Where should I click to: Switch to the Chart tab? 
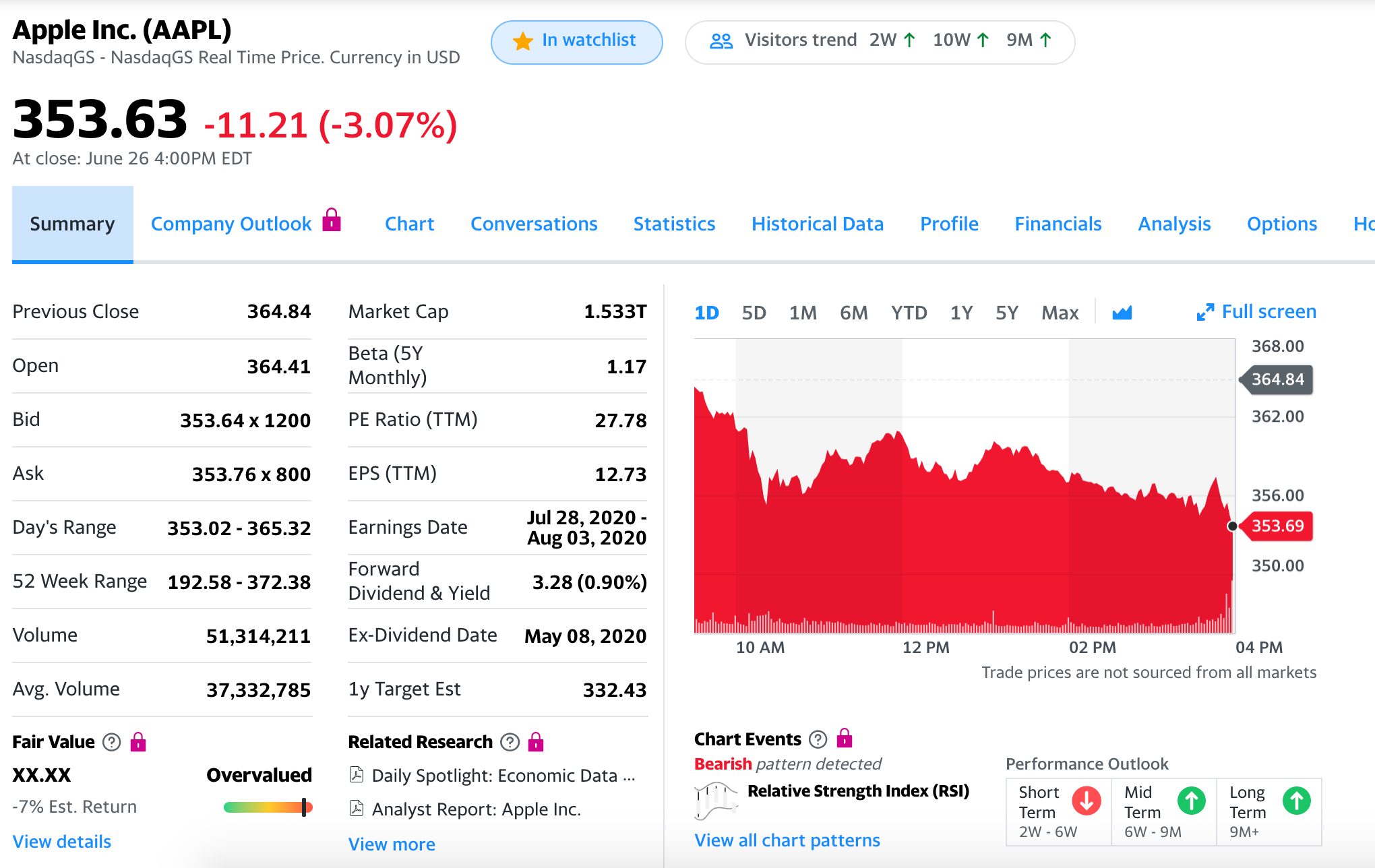point(409,224)
